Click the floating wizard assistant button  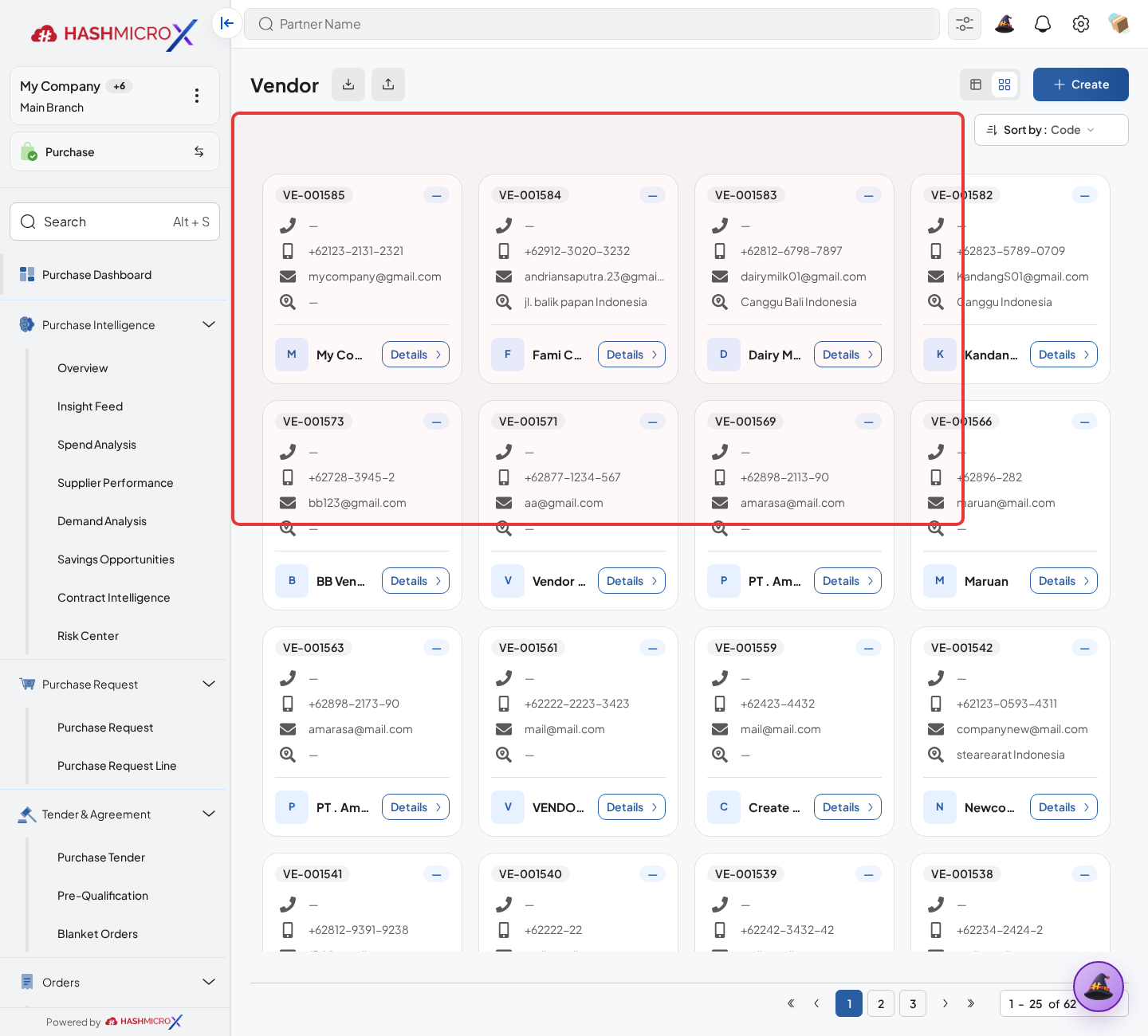point(1099,987)
